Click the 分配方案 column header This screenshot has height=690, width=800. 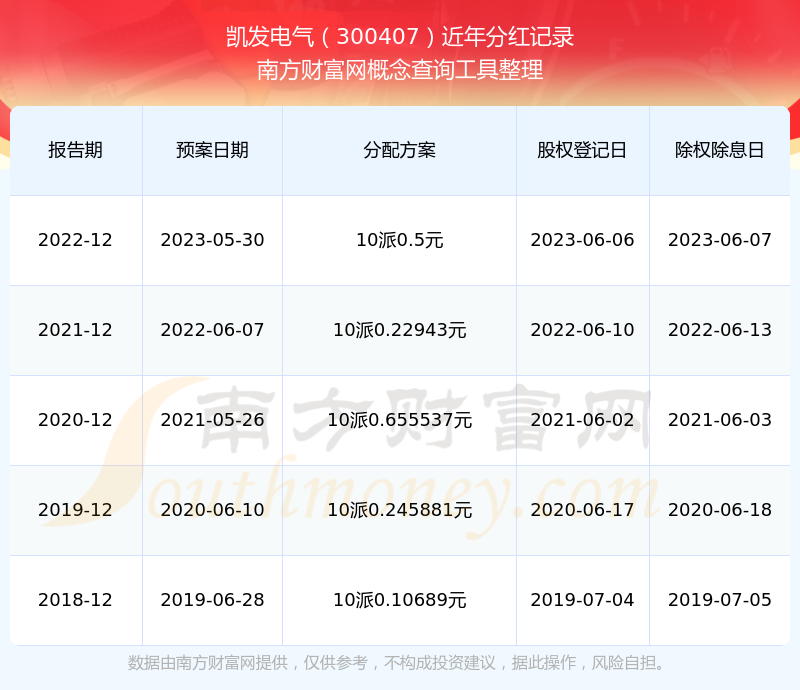pyautogui.click(x=399, y=150)
